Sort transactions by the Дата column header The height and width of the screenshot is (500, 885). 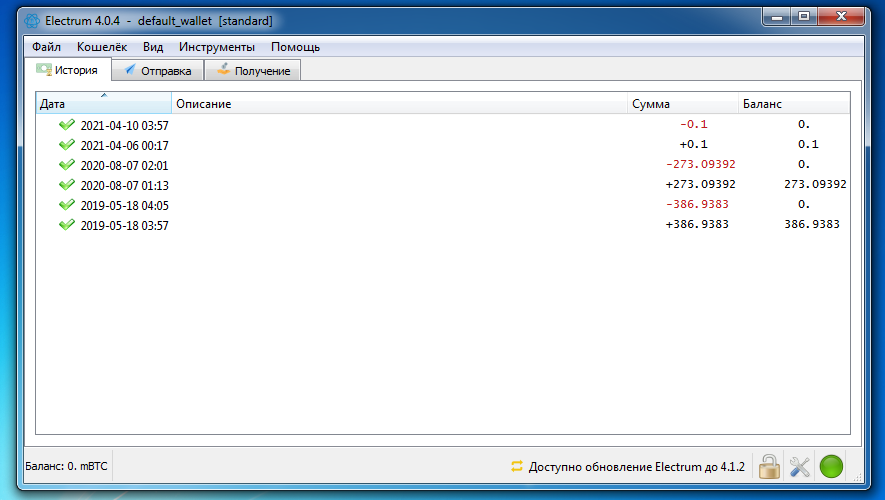click(x=103, y=104)
